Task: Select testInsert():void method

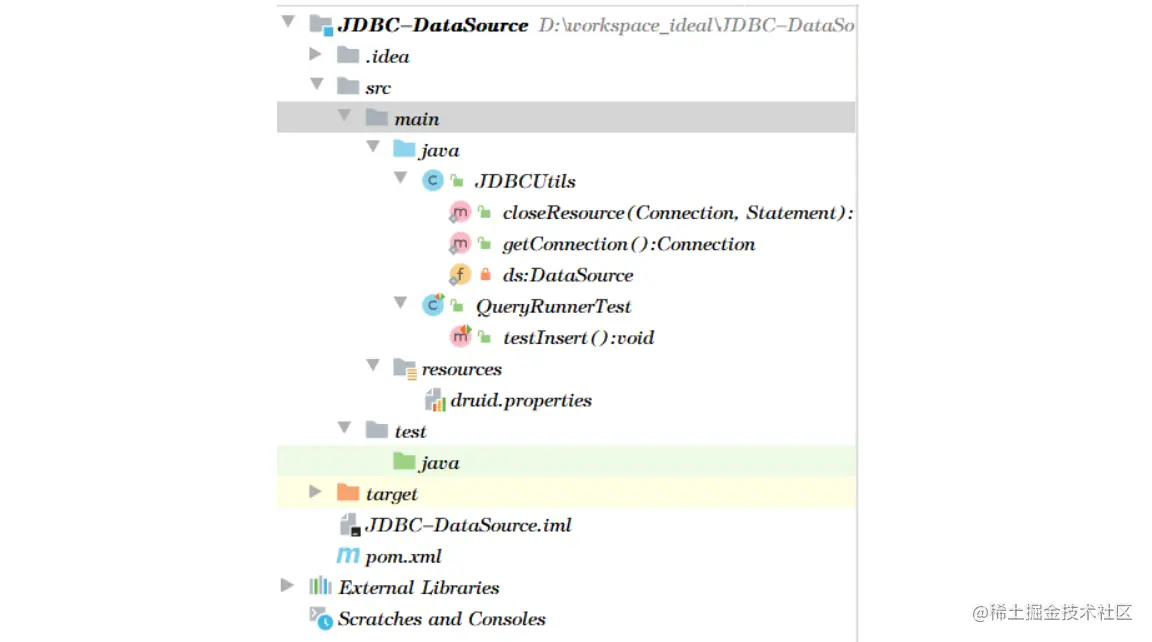Action: coord(578,338)
